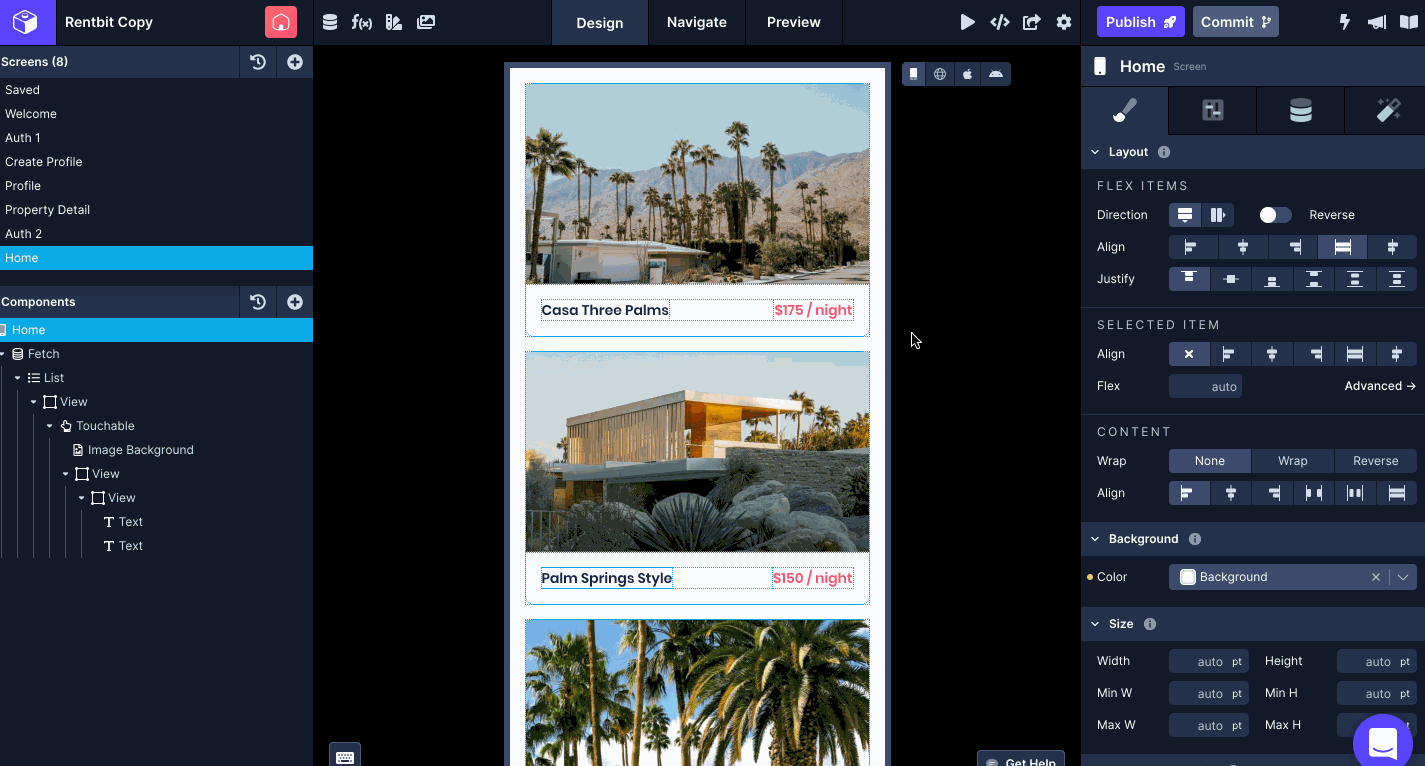The image size is (1425, 766).
Task: Select the Wrap content option
Action: click(x=1293, y=461)
